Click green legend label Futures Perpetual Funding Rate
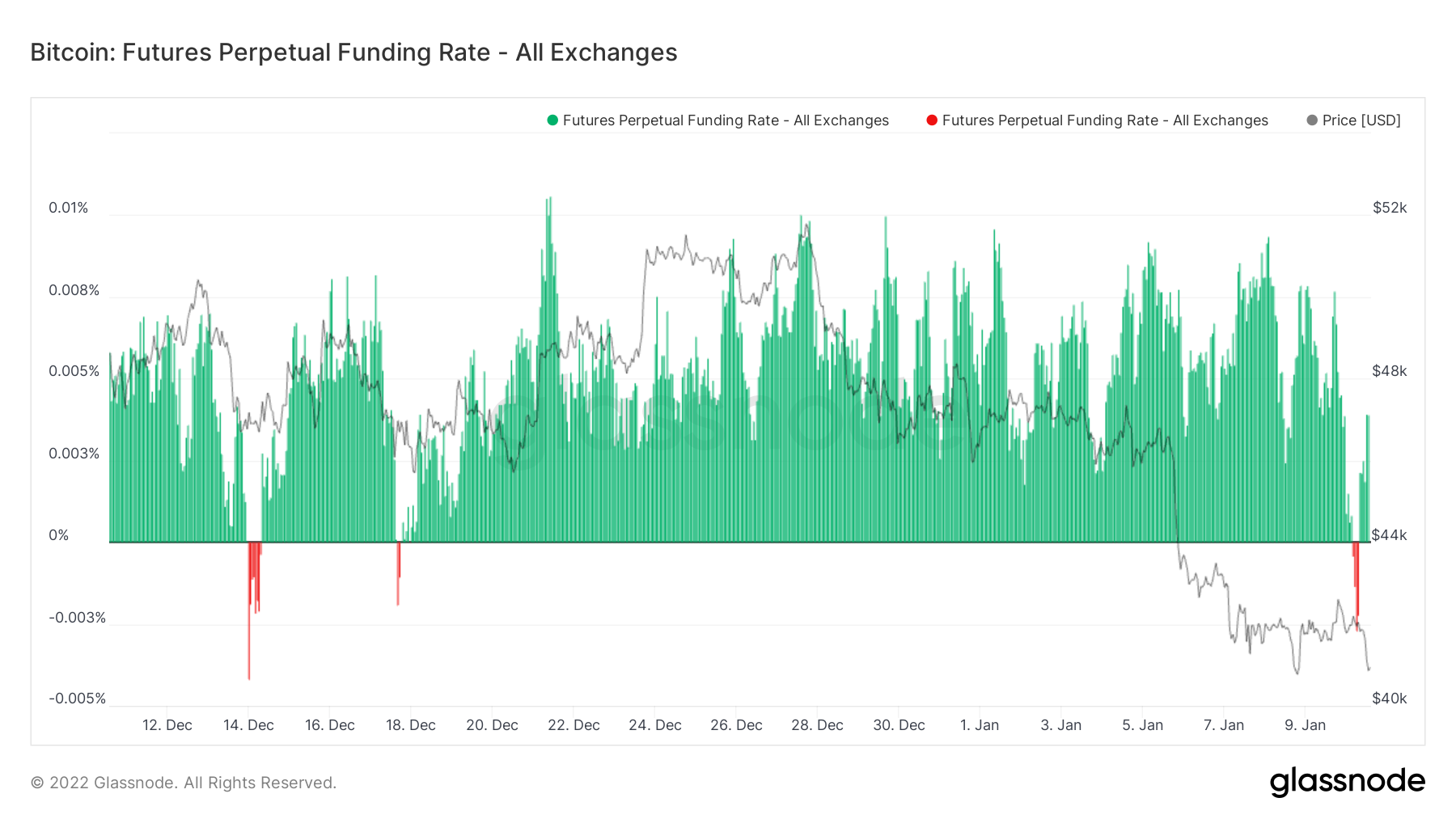The height and width of the screenshot is (819, 1456). (726, 120)
